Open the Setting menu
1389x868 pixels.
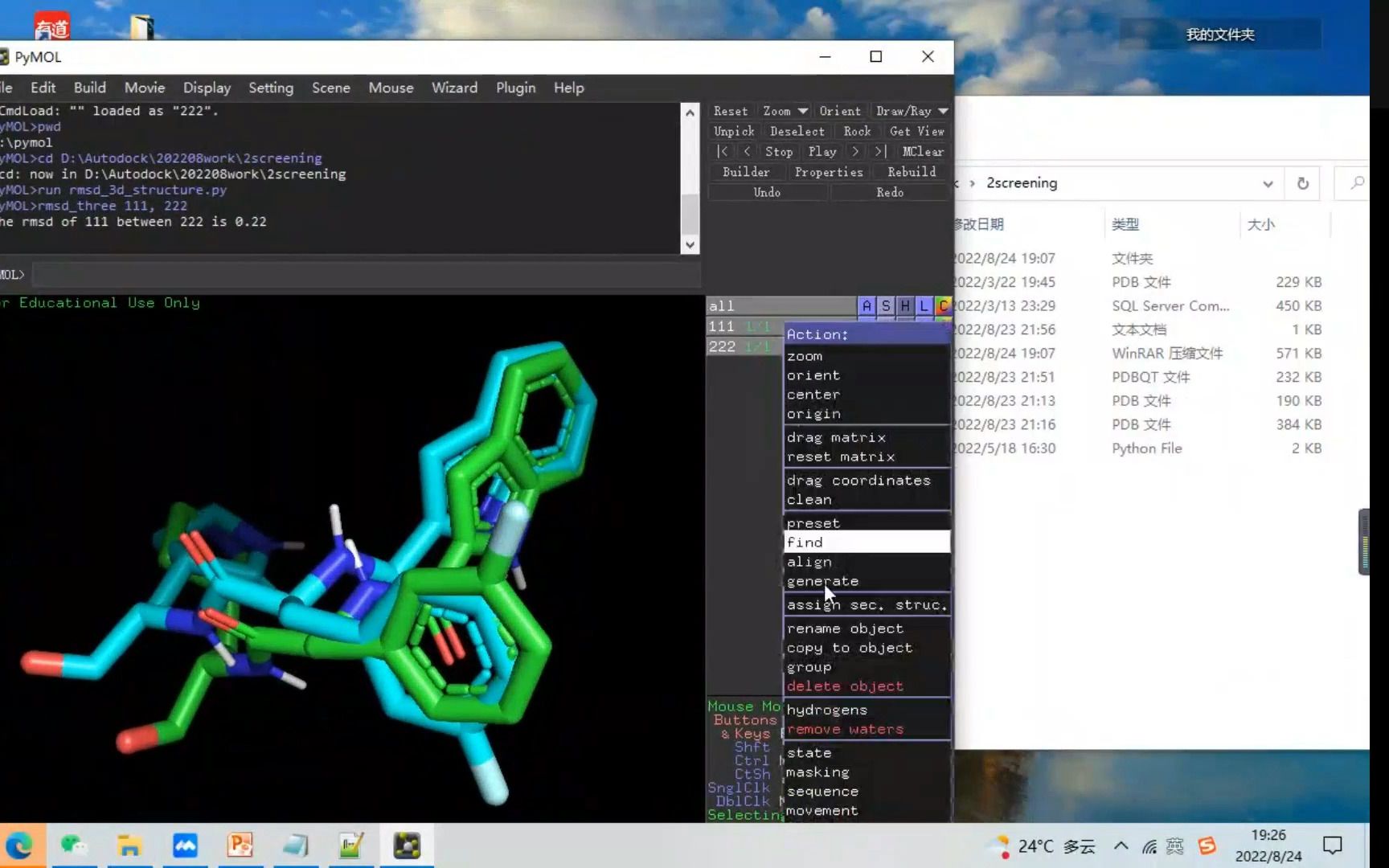click(x=271, y=88)
